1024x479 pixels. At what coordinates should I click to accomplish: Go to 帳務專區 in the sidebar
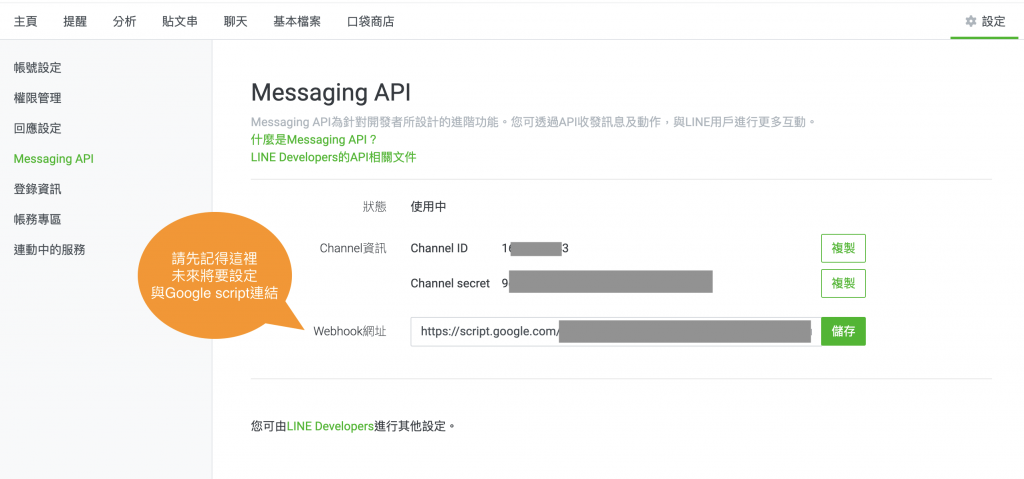pyautogui.click(x=38, y=220)
